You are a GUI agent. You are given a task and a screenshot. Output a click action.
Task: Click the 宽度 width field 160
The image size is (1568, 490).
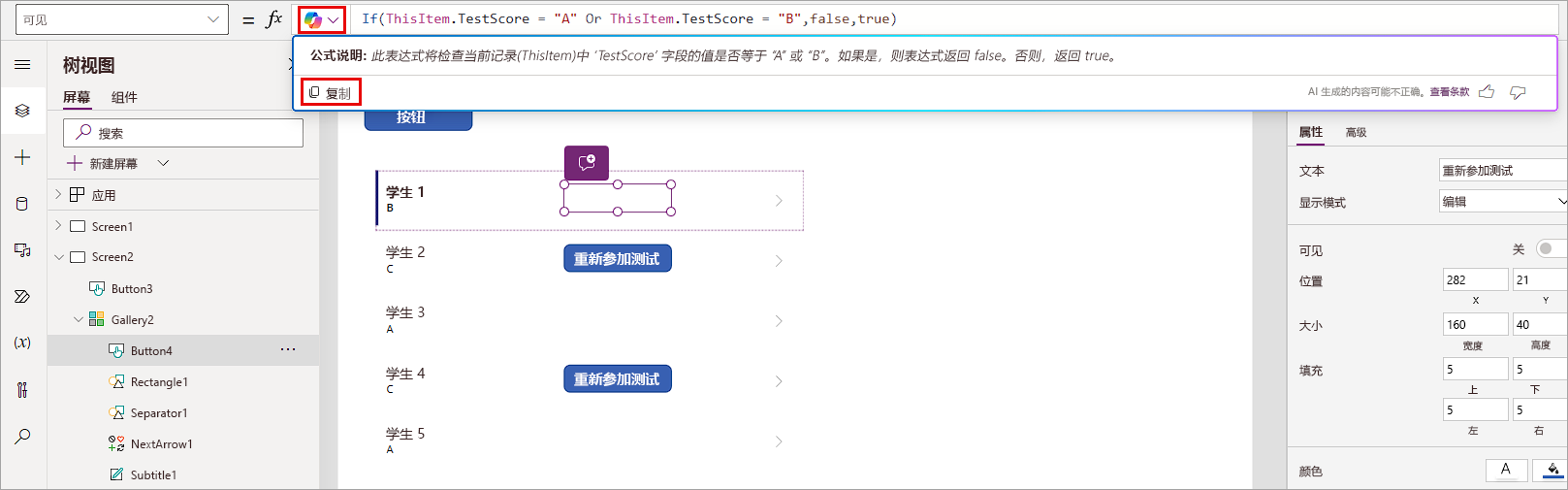pyautogui.click(x=1475, y=324)
